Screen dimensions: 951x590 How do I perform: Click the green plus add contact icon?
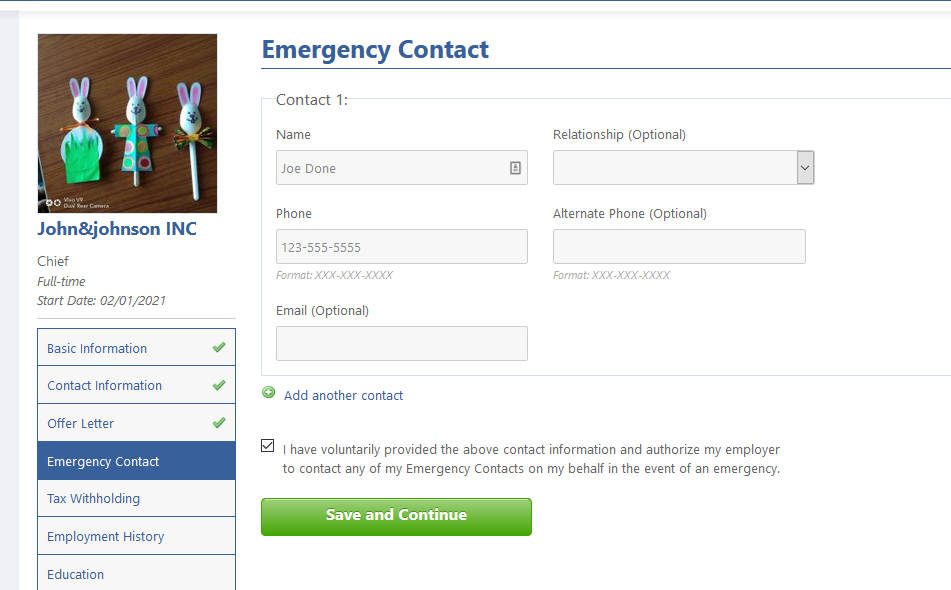(x=268, y=393)
